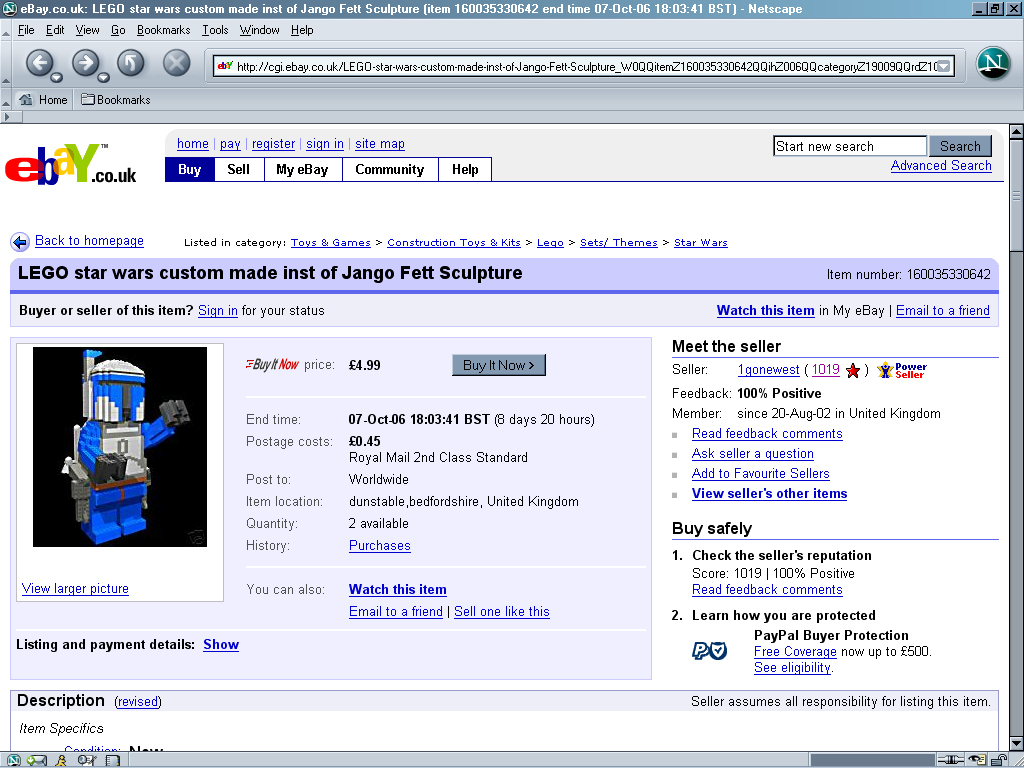Open the Tools menu

(x=215, y=30)
